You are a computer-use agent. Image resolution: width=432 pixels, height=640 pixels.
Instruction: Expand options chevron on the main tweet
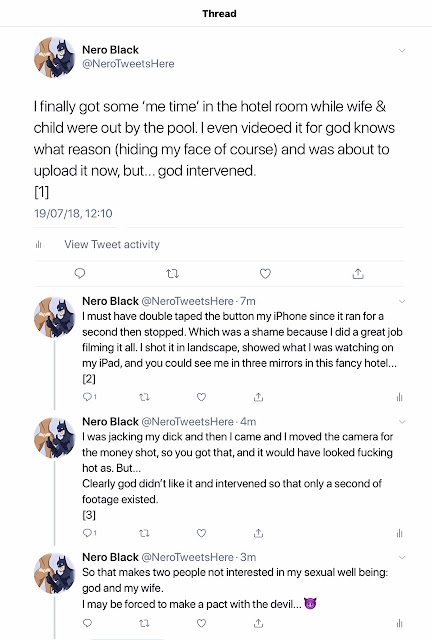(402, 51)
